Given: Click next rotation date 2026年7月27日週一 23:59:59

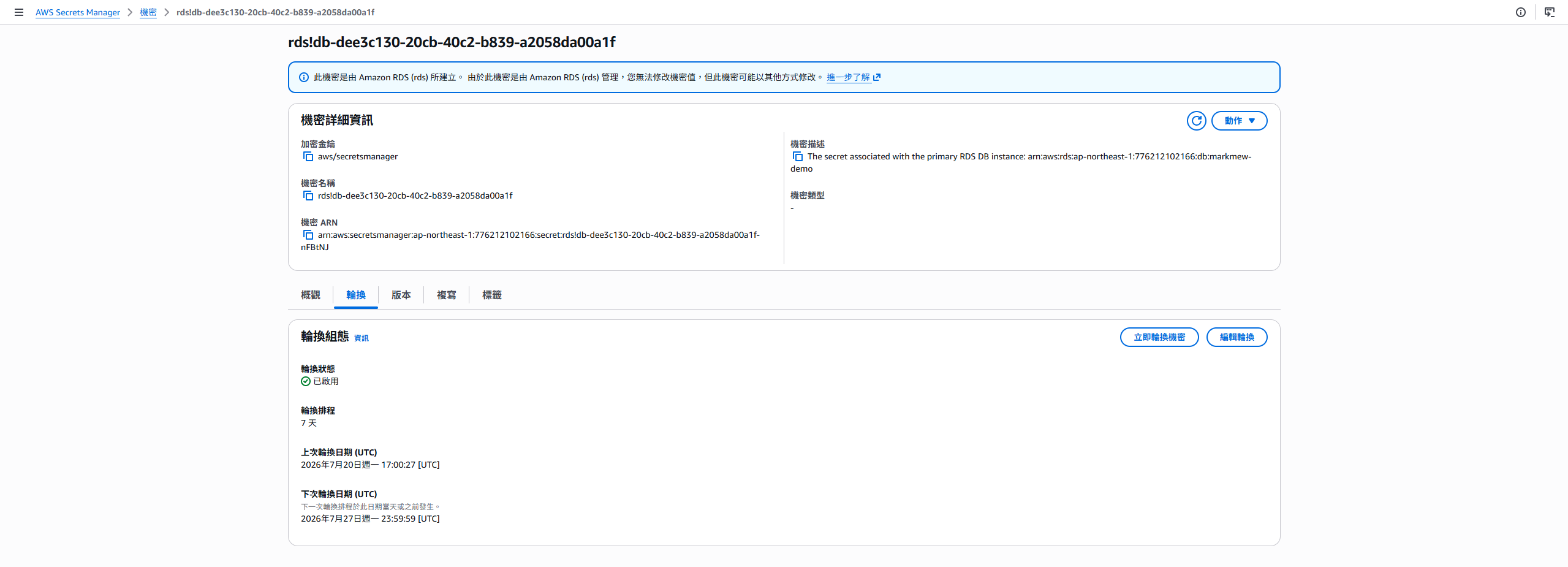Looking at the screenshot, I should [x=370, y=519].
